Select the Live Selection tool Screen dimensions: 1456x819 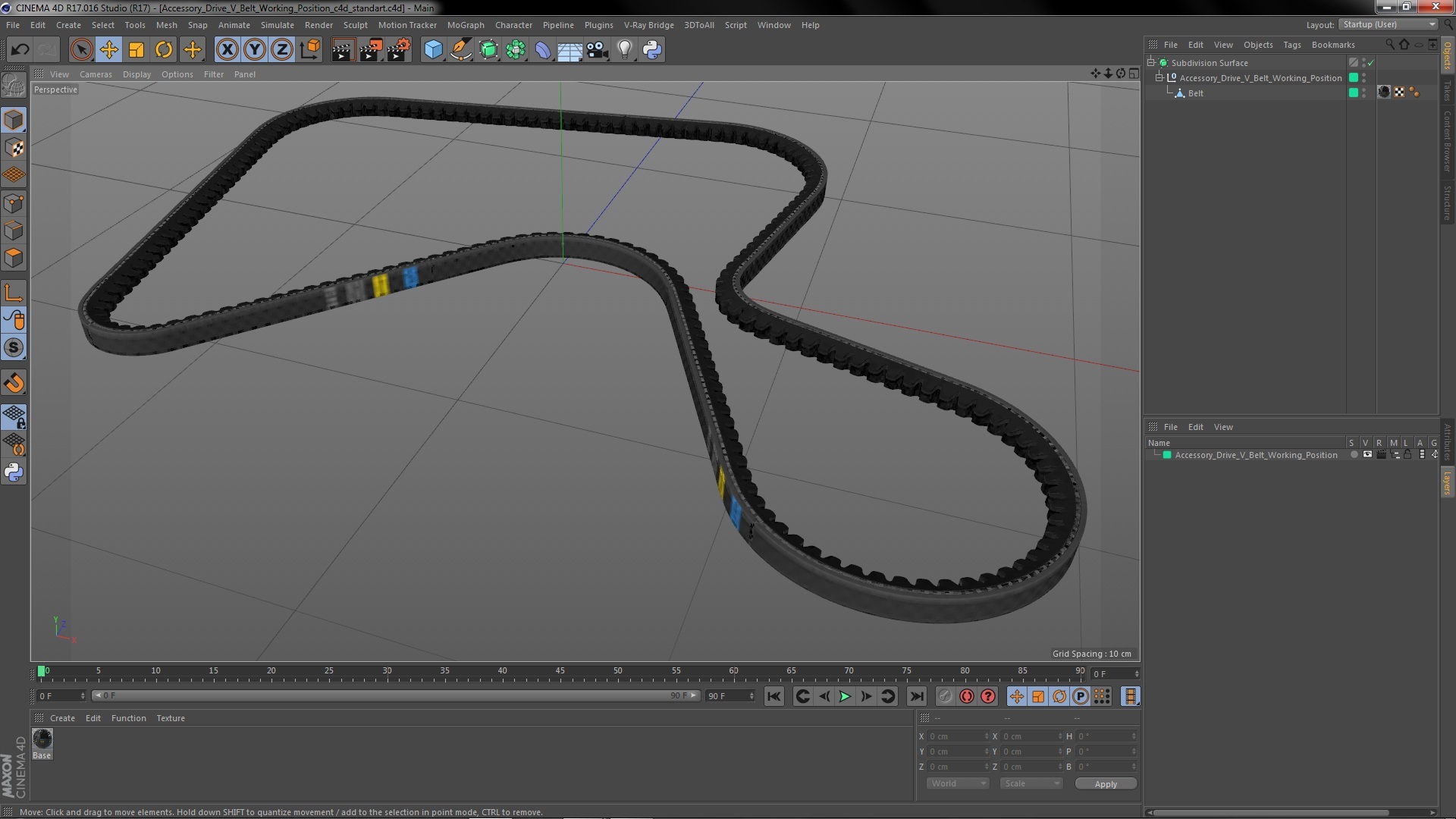81,50
